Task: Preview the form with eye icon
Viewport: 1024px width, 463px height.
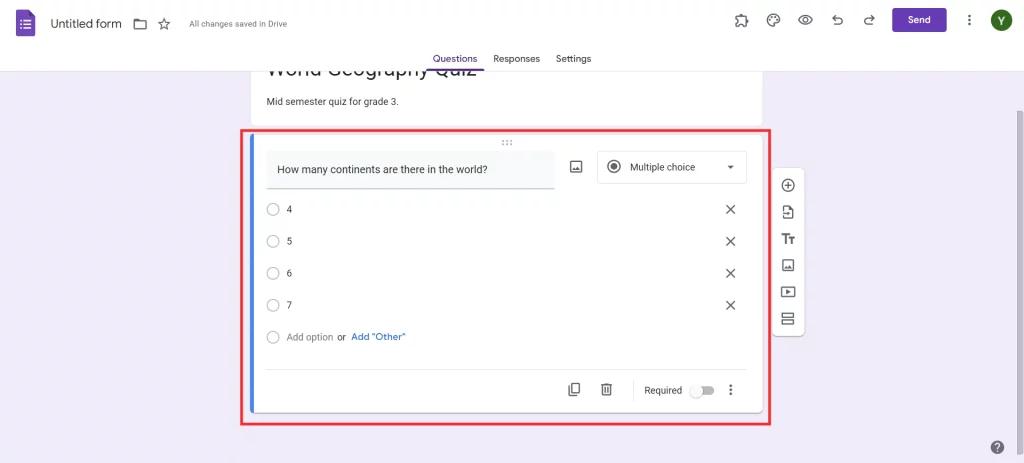Action: [805, 20]
